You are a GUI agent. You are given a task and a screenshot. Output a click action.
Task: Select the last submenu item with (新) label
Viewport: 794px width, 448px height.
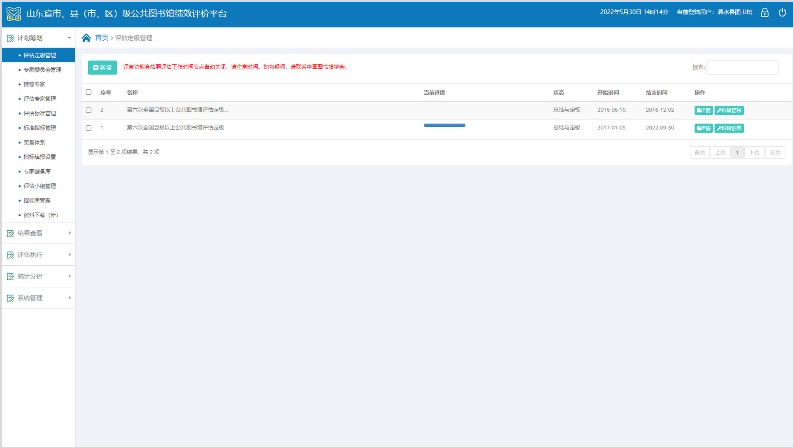(x=40, y=215)
